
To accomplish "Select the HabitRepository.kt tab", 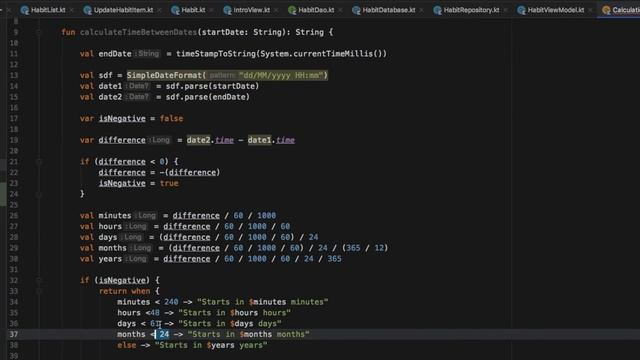I will click(471, 10).
